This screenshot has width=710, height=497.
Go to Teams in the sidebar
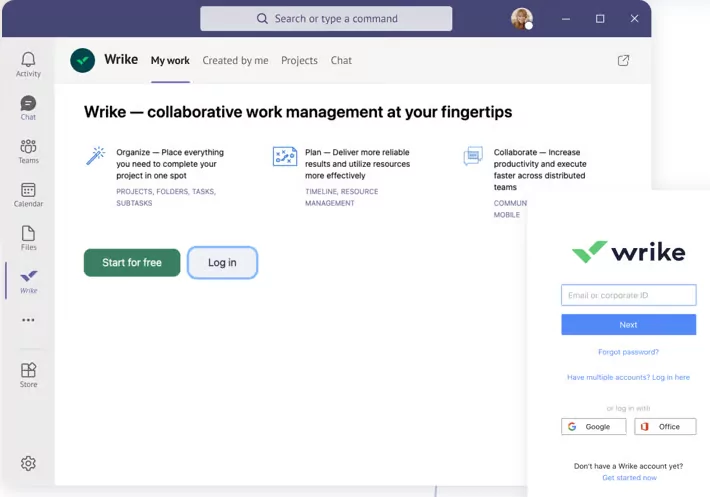[28, 151]
